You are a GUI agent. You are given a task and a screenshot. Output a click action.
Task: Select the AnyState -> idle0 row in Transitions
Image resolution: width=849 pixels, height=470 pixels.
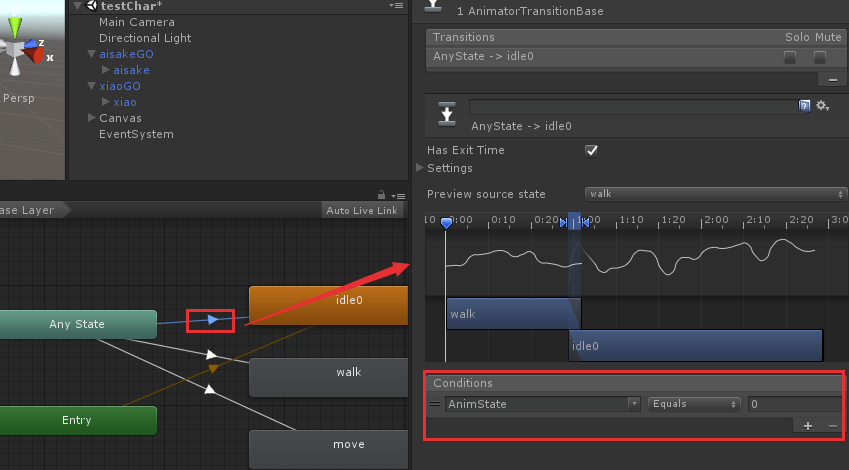coord(636,56)
